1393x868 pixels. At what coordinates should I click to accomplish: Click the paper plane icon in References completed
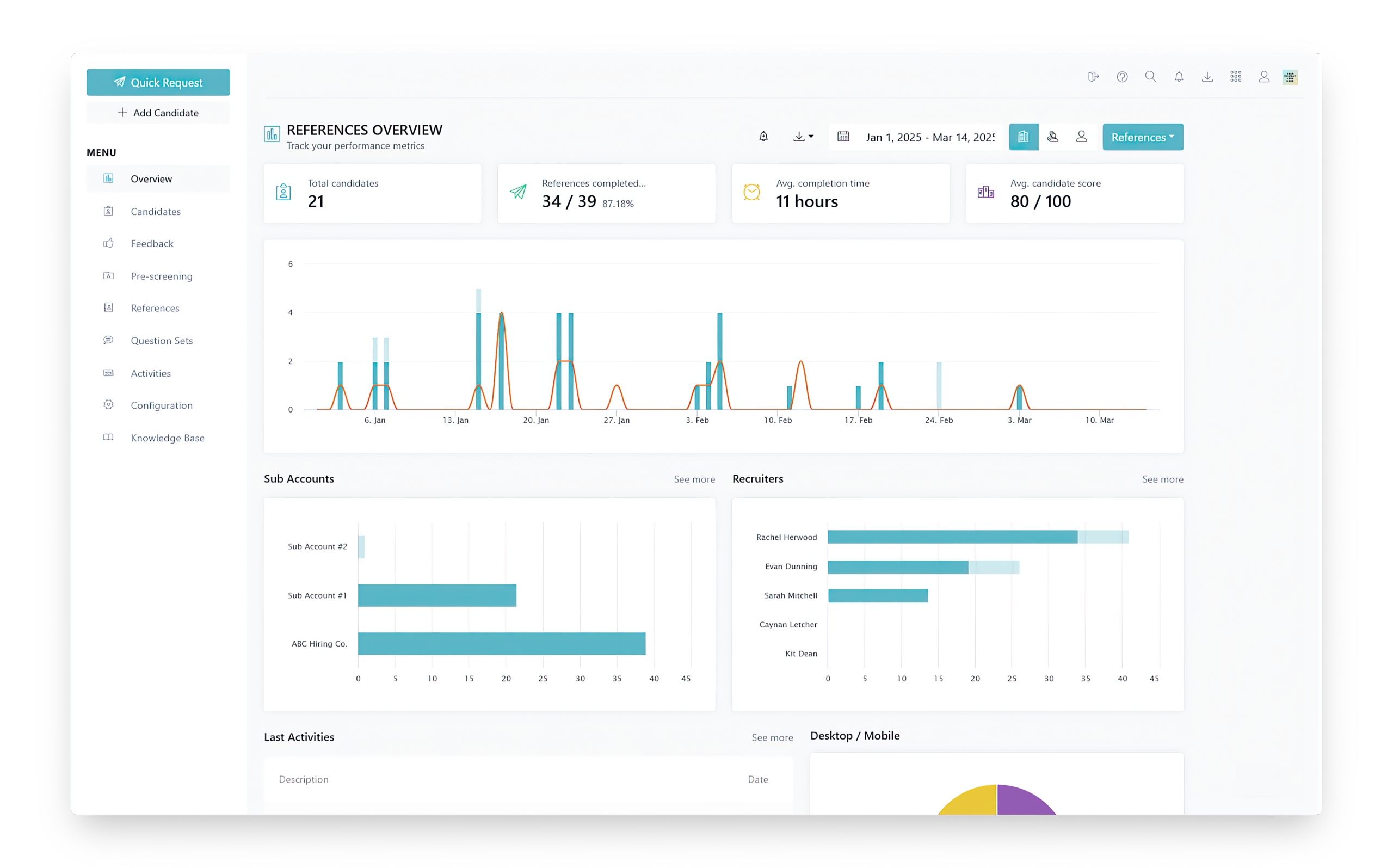coord(518,192)
